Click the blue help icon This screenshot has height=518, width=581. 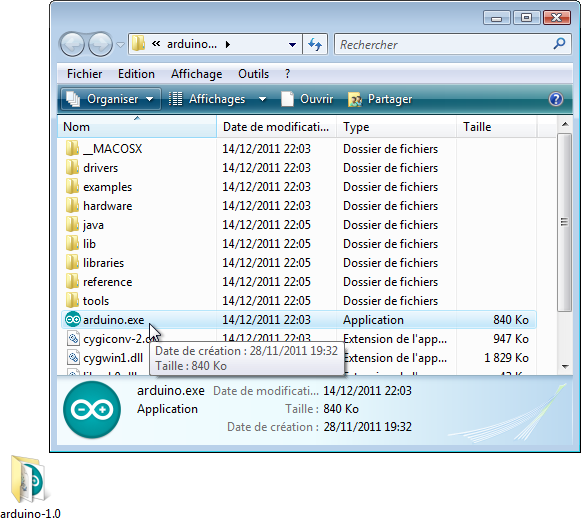point(556,99)
